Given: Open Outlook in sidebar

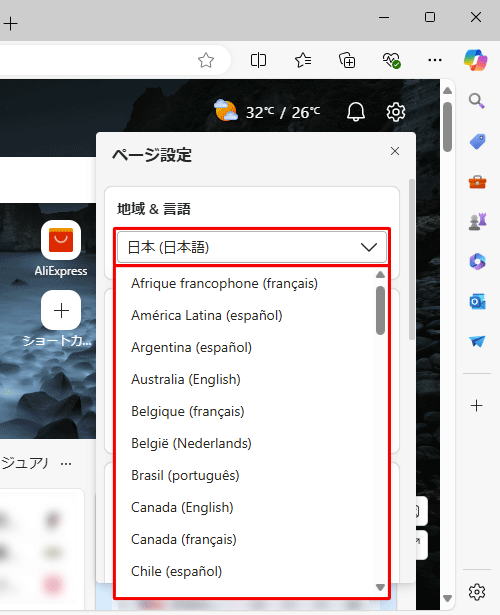Looking at the screenshot, I should pyautogui.click(x=477, y=302).
